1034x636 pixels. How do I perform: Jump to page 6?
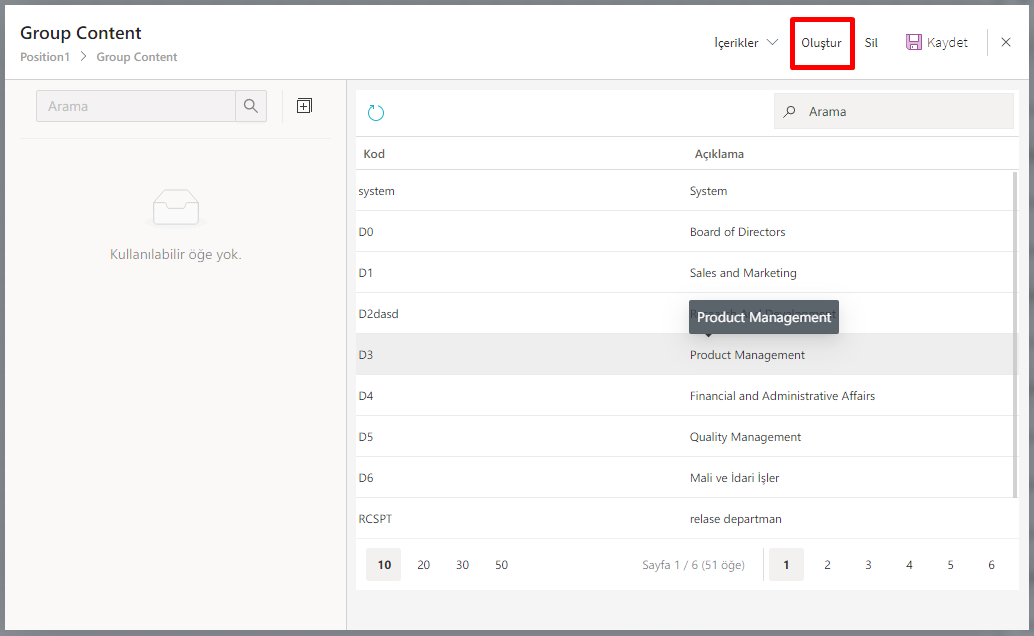click(991, 565)
